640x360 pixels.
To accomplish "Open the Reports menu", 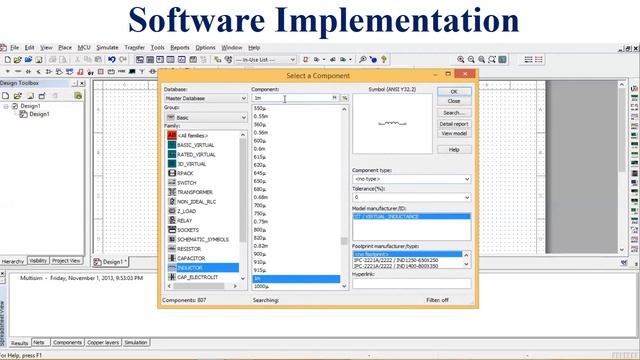I will point(180,48).
